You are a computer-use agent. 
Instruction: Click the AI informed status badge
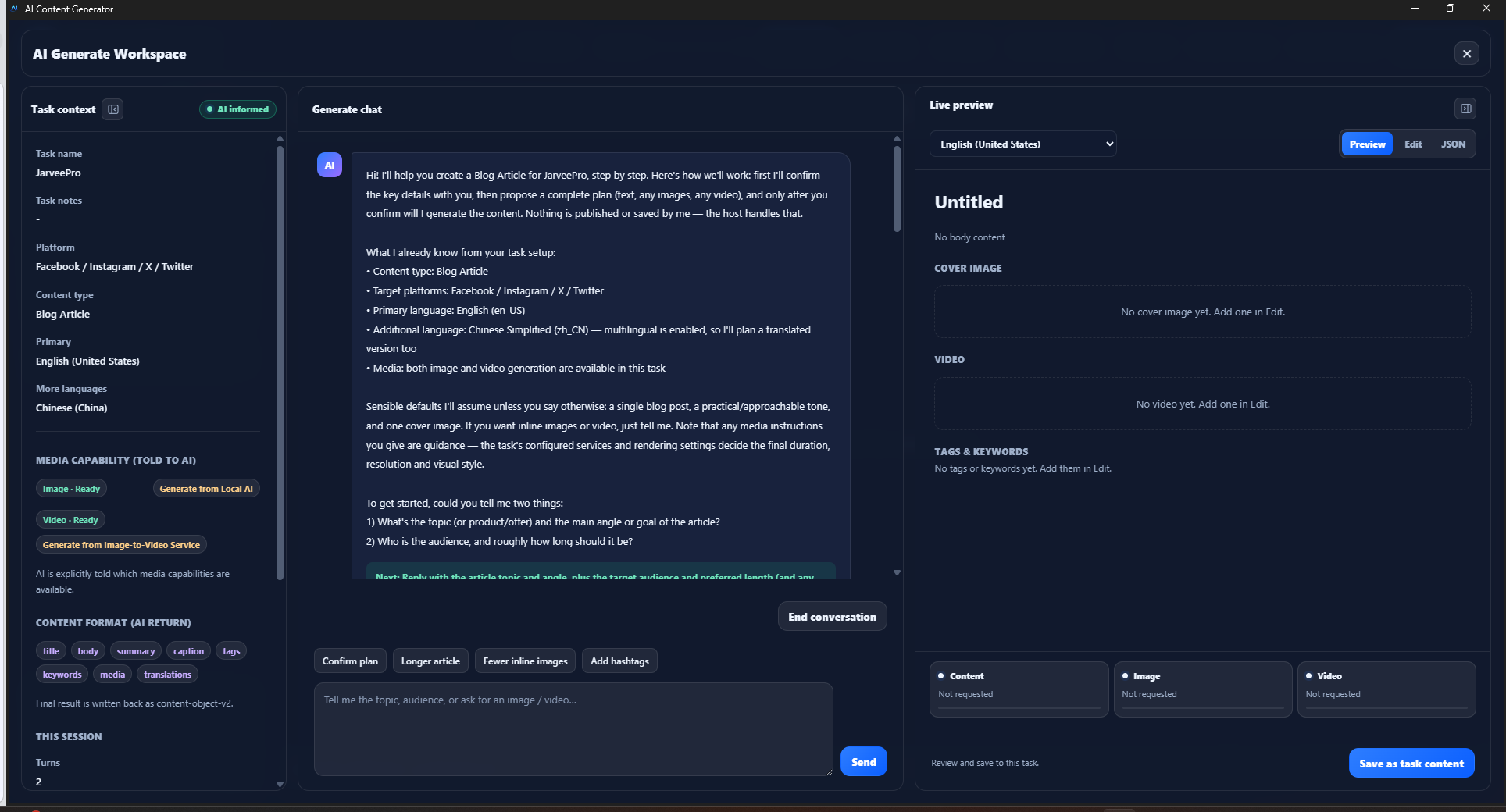[x=238, y=109]
